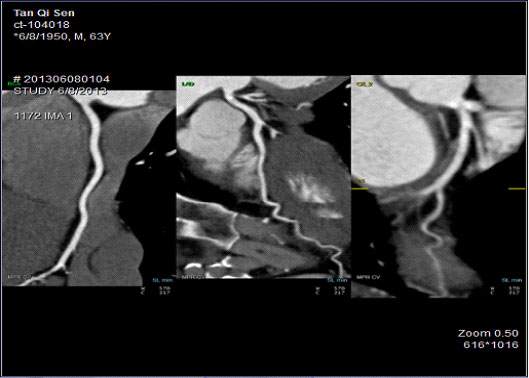Select the middle LAD vessel image panel

263,177
